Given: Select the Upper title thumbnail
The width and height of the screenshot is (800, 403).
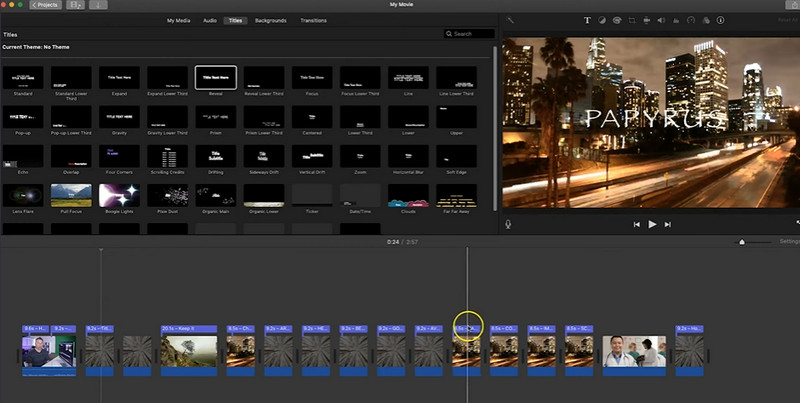Looking at the screenshot, I should point(457,117).
